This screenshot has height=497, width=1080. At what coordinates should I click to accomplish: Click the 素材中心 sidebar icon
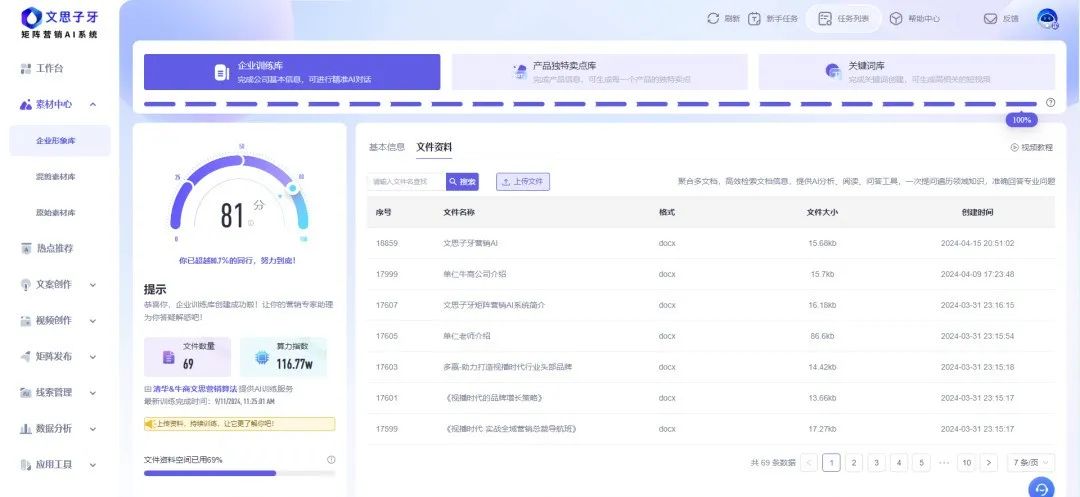(25, 105)
